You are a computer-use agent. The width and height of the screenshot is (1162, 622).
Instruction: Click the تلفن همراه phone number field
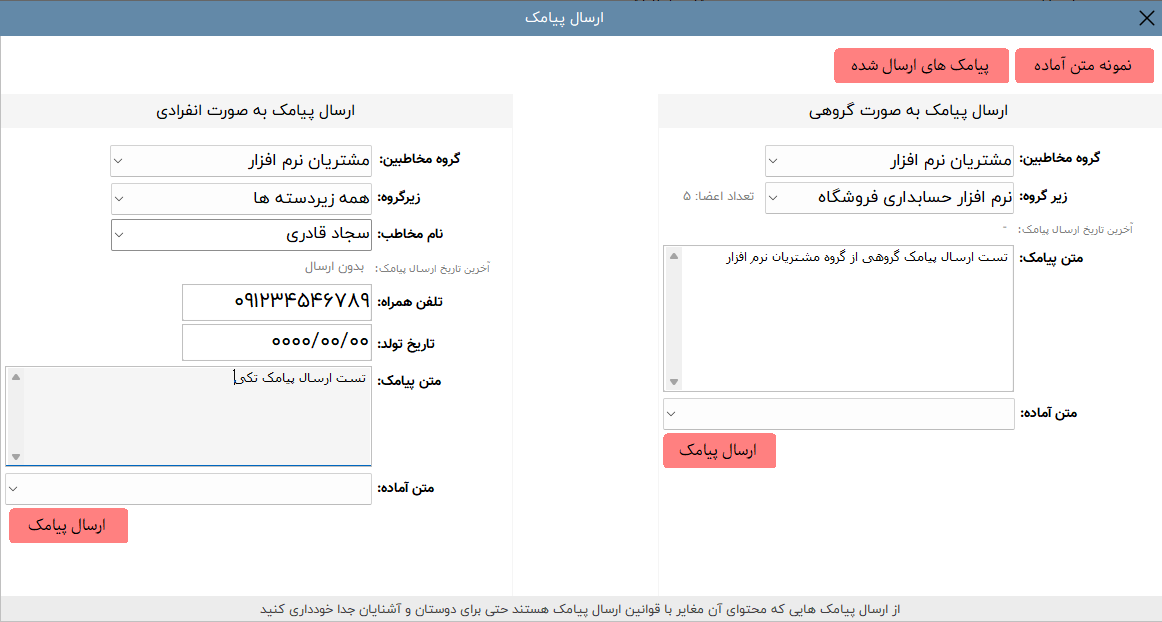tap(277, 302)
